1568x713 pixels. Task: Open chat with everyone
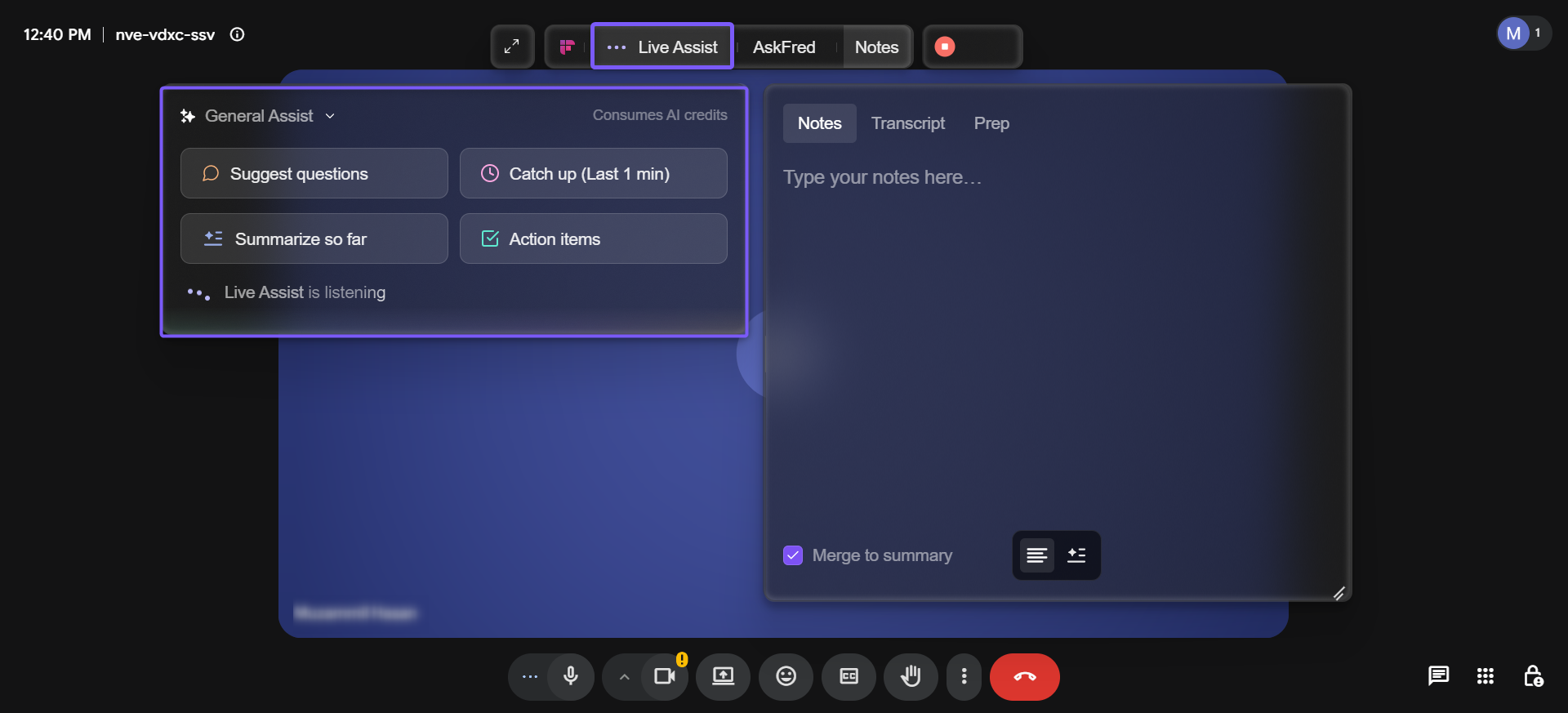point(1438,675)
